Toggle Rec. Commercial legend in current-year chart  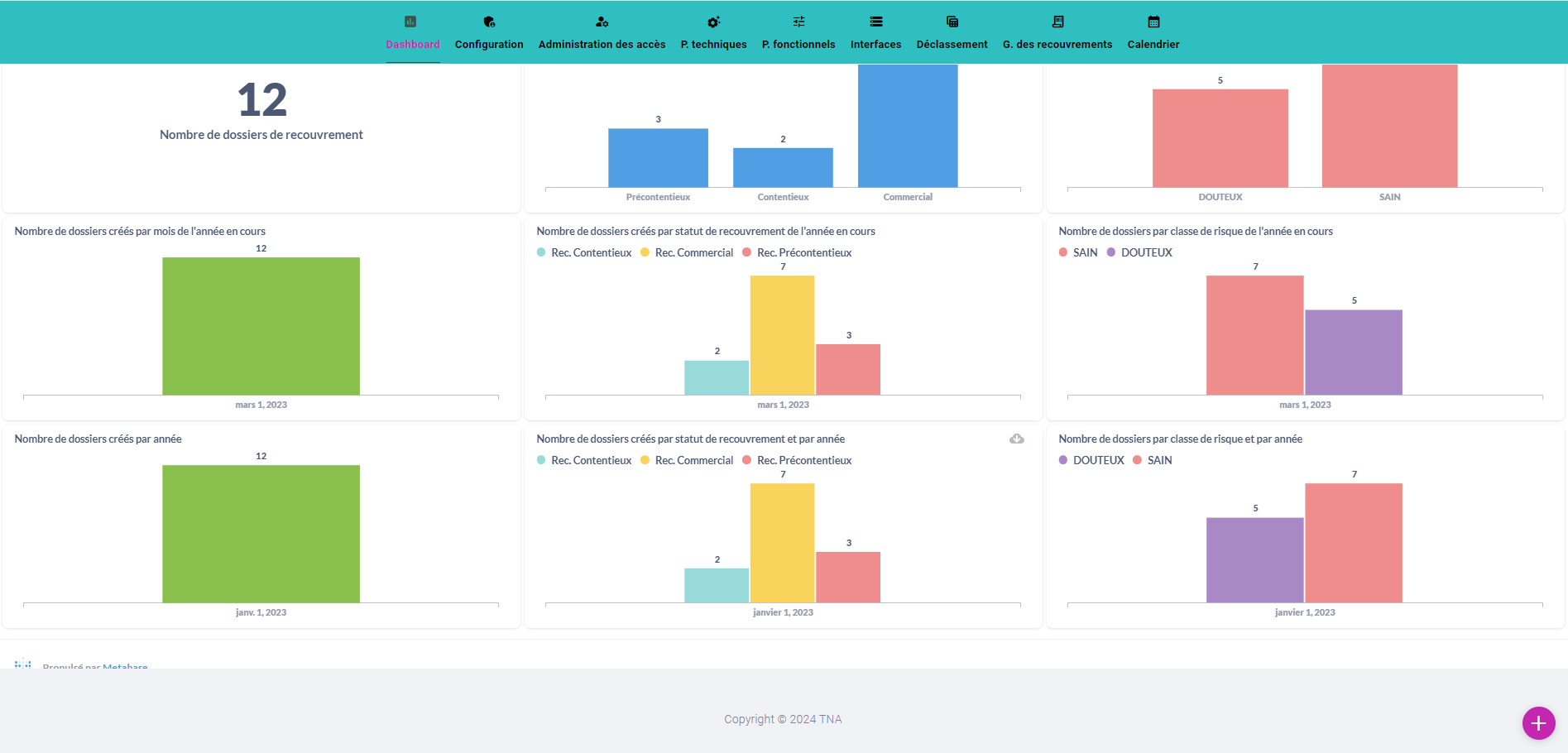click(693, 252)
